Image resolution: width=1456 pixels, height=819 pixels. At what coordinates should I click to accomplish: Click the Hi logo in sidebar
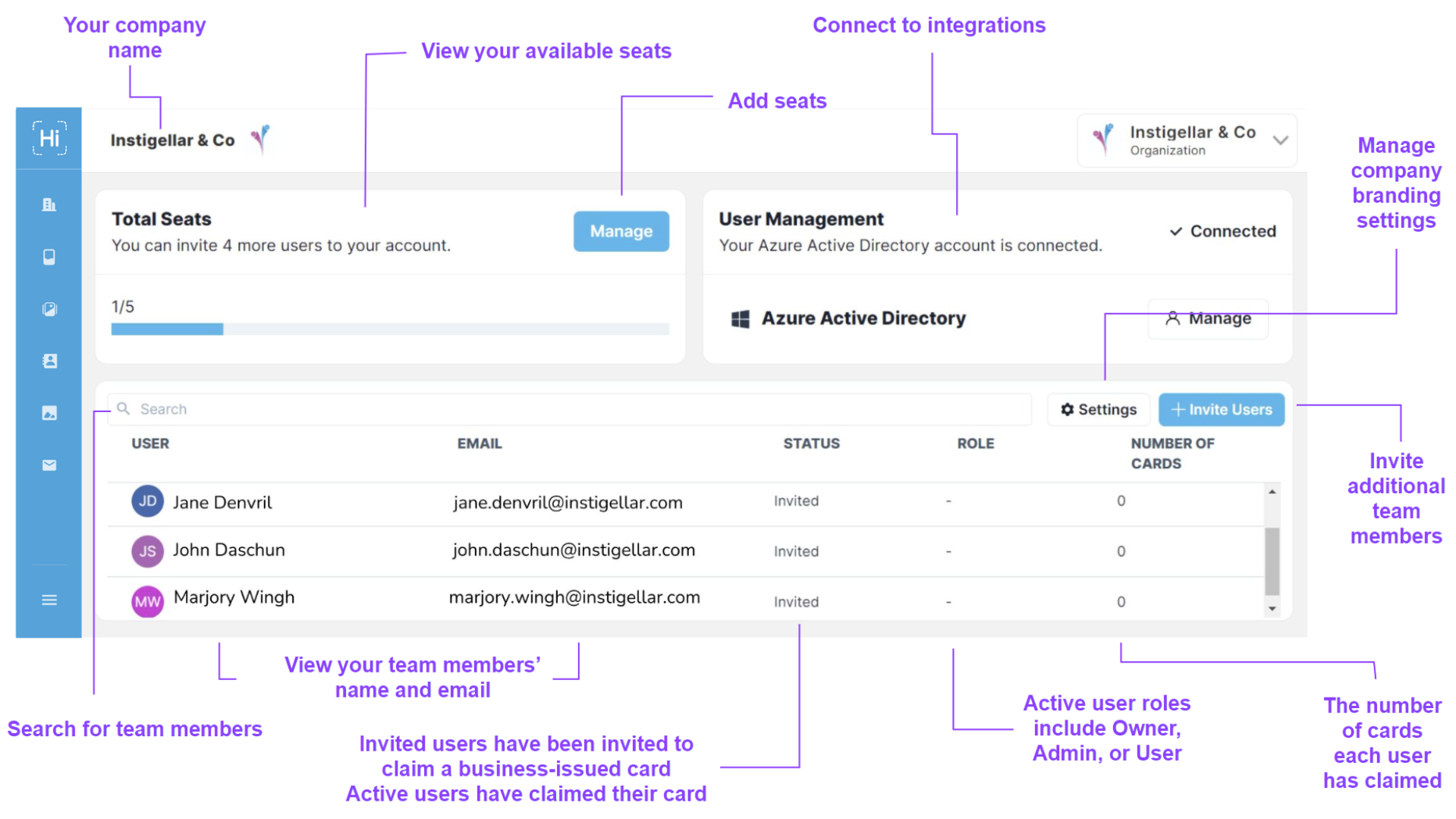coord(49,138)
